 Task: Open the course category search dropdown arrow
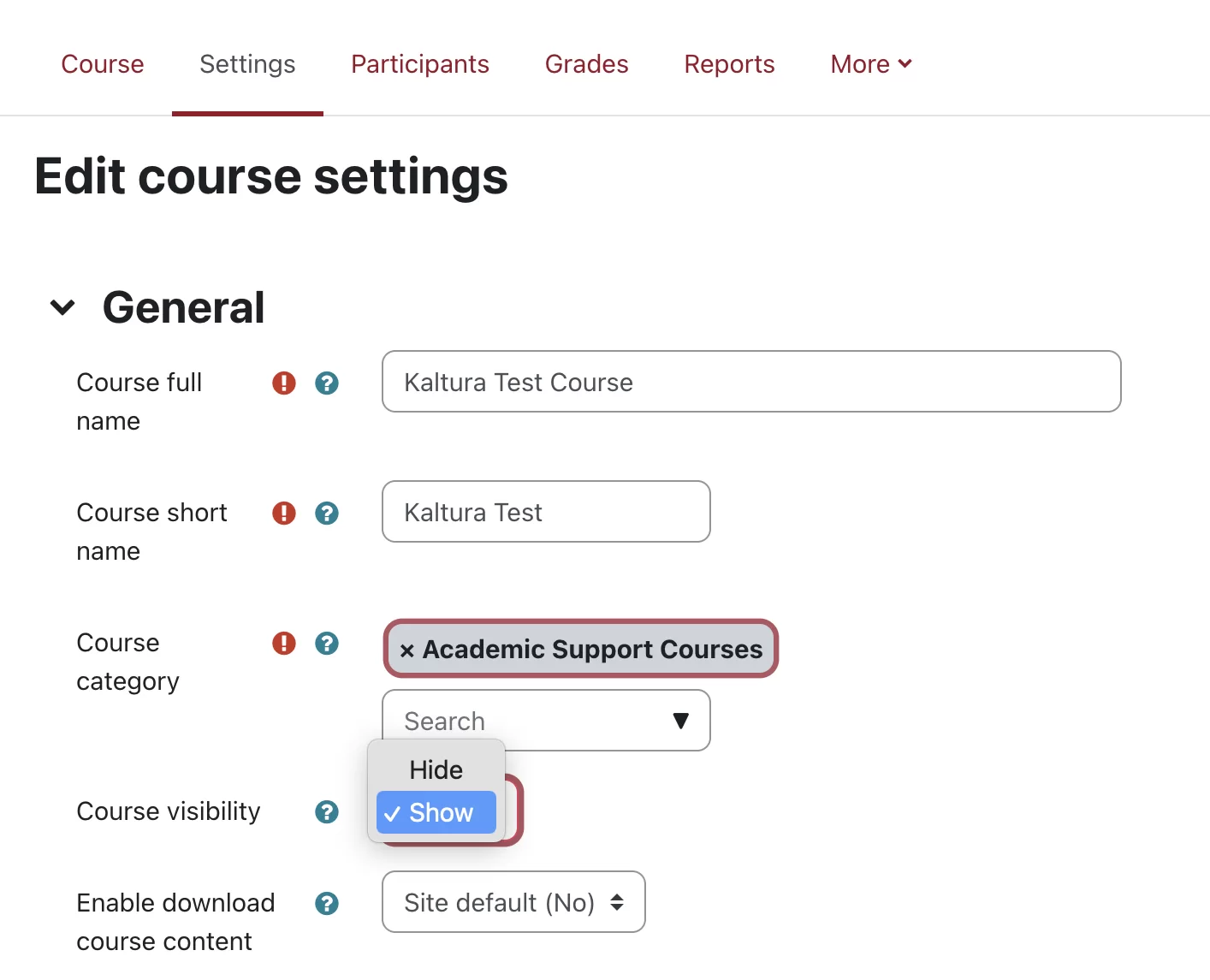pyautogui.click(x=681, y=721)
